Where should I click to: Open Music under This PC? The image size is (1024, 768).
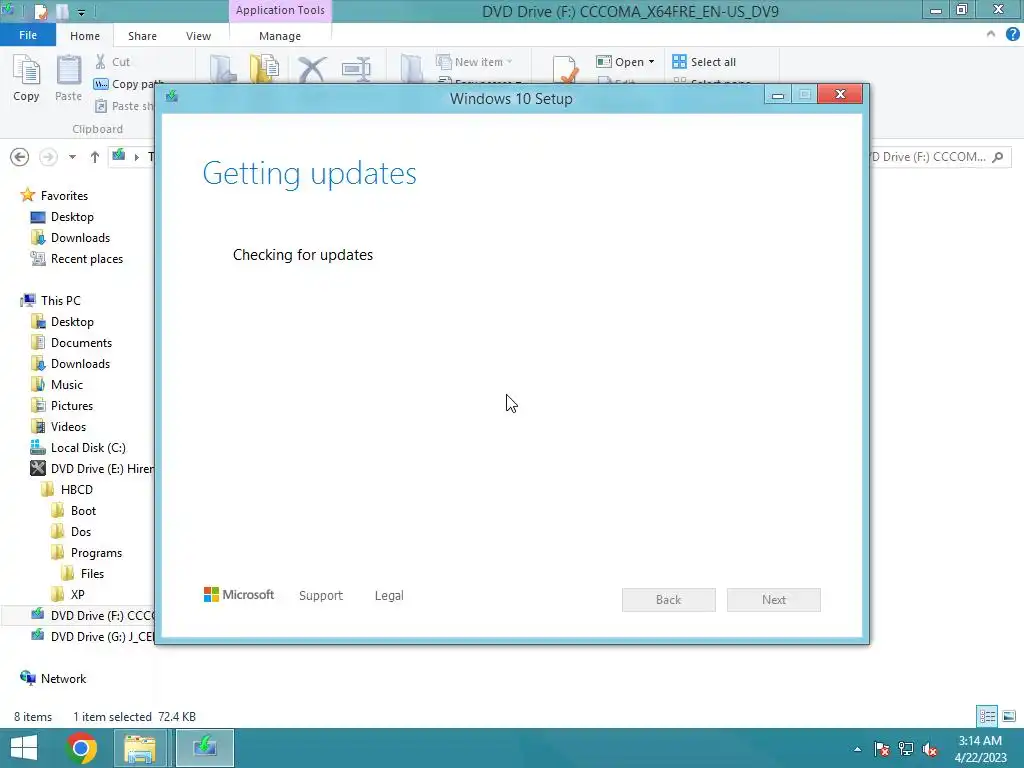click(x=67, y=385)
